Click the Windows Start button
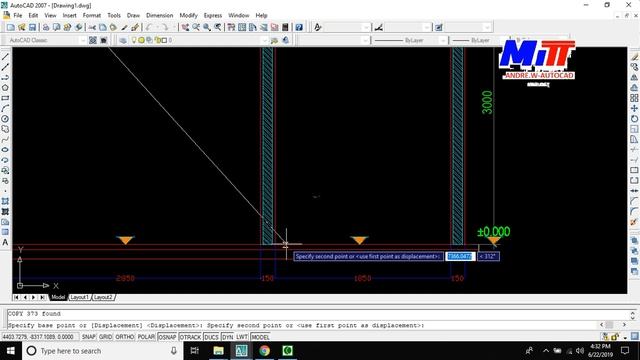Viewport: 640px width, 360px height. (11, 351)
